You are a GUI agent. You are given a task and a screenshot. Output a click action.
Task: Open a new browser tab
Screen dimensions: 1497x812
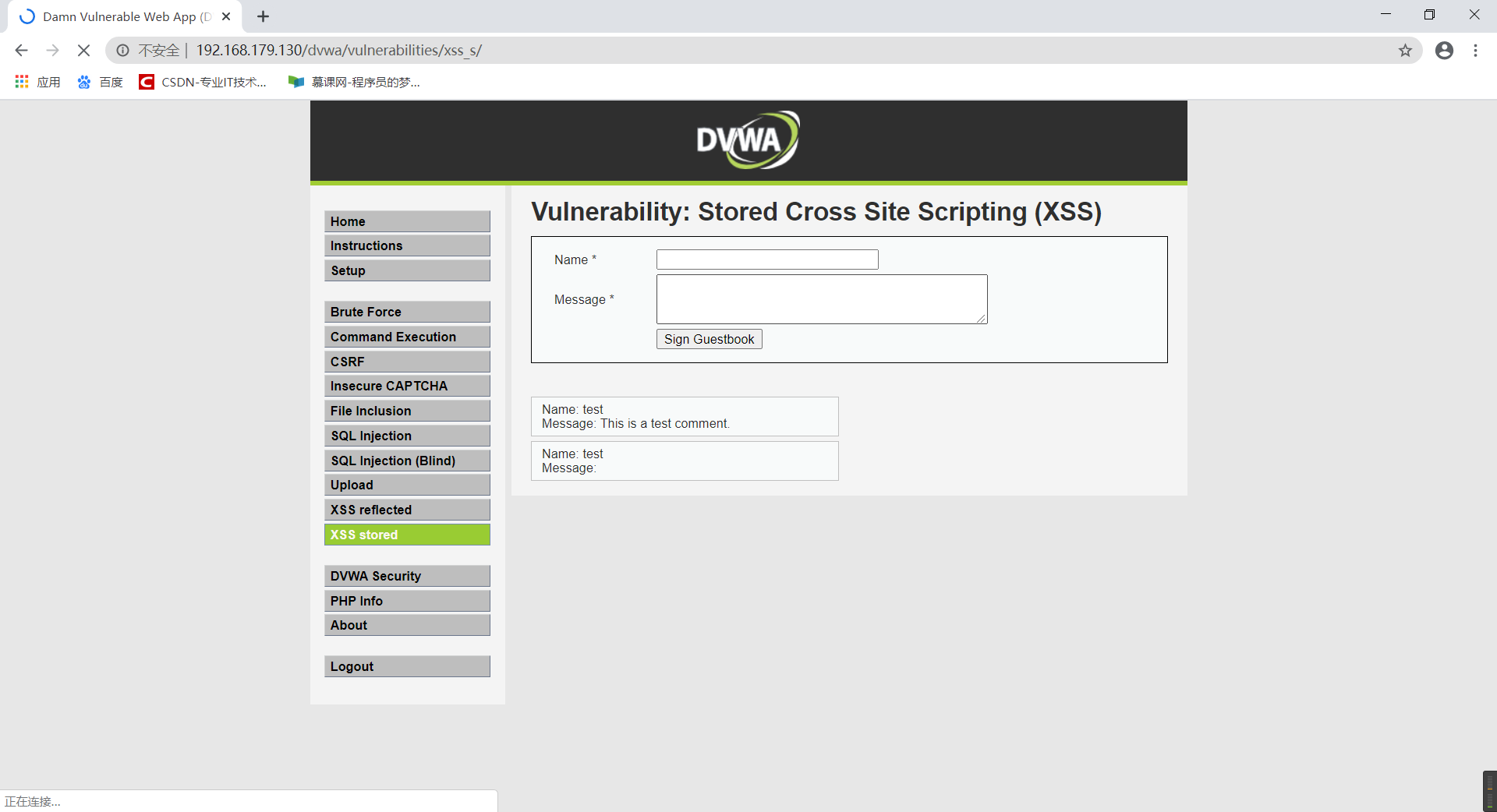tap(263, 16)
